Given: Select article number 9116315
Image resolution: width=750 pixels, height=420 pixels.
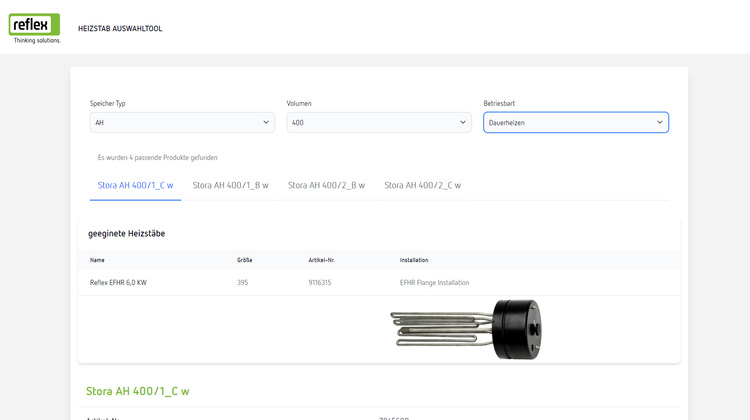Looking at the screenshot, I should [x=320, y=283].
